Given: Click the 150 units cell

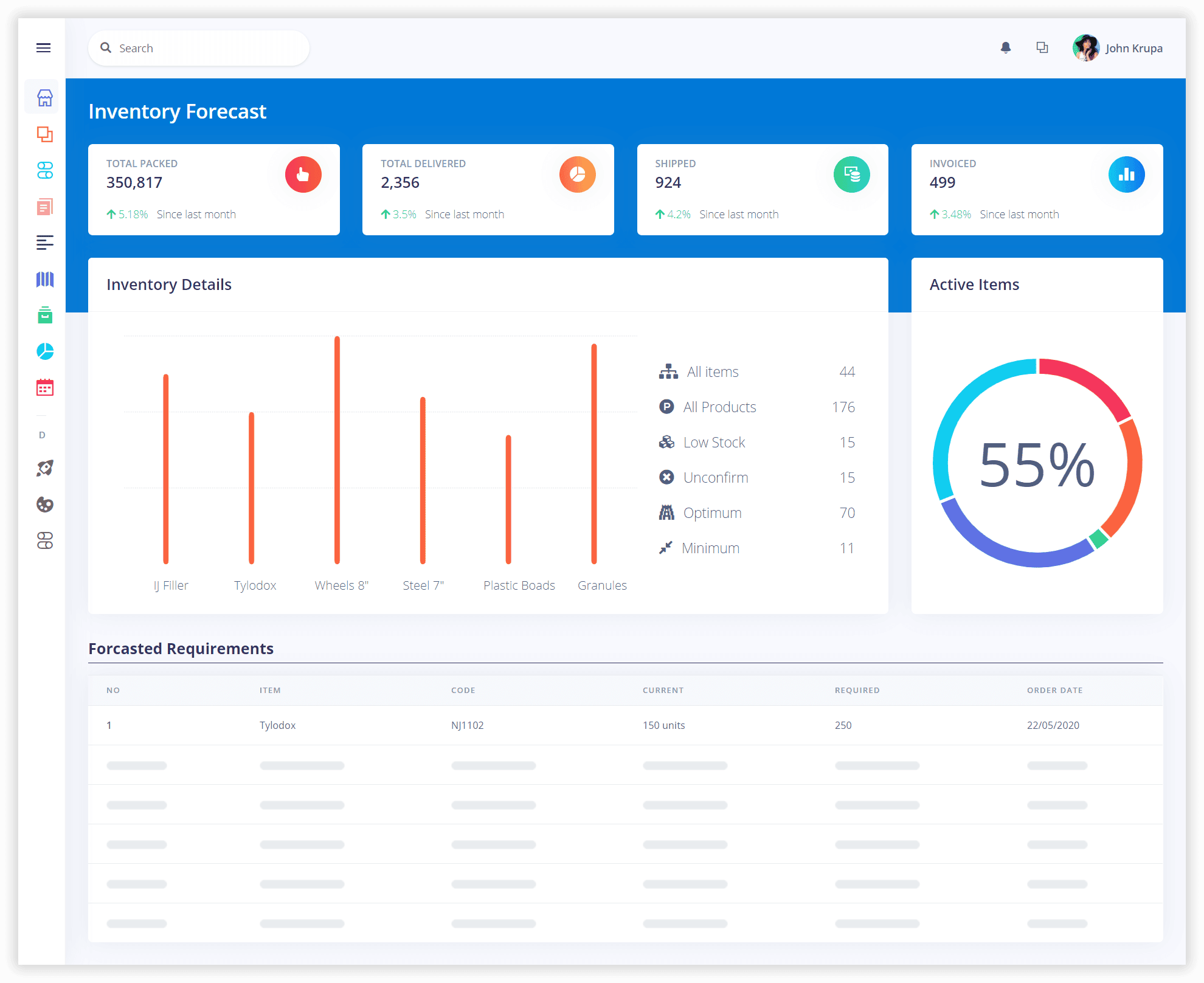Looking at the screenshot, I should tap(663, 725).
